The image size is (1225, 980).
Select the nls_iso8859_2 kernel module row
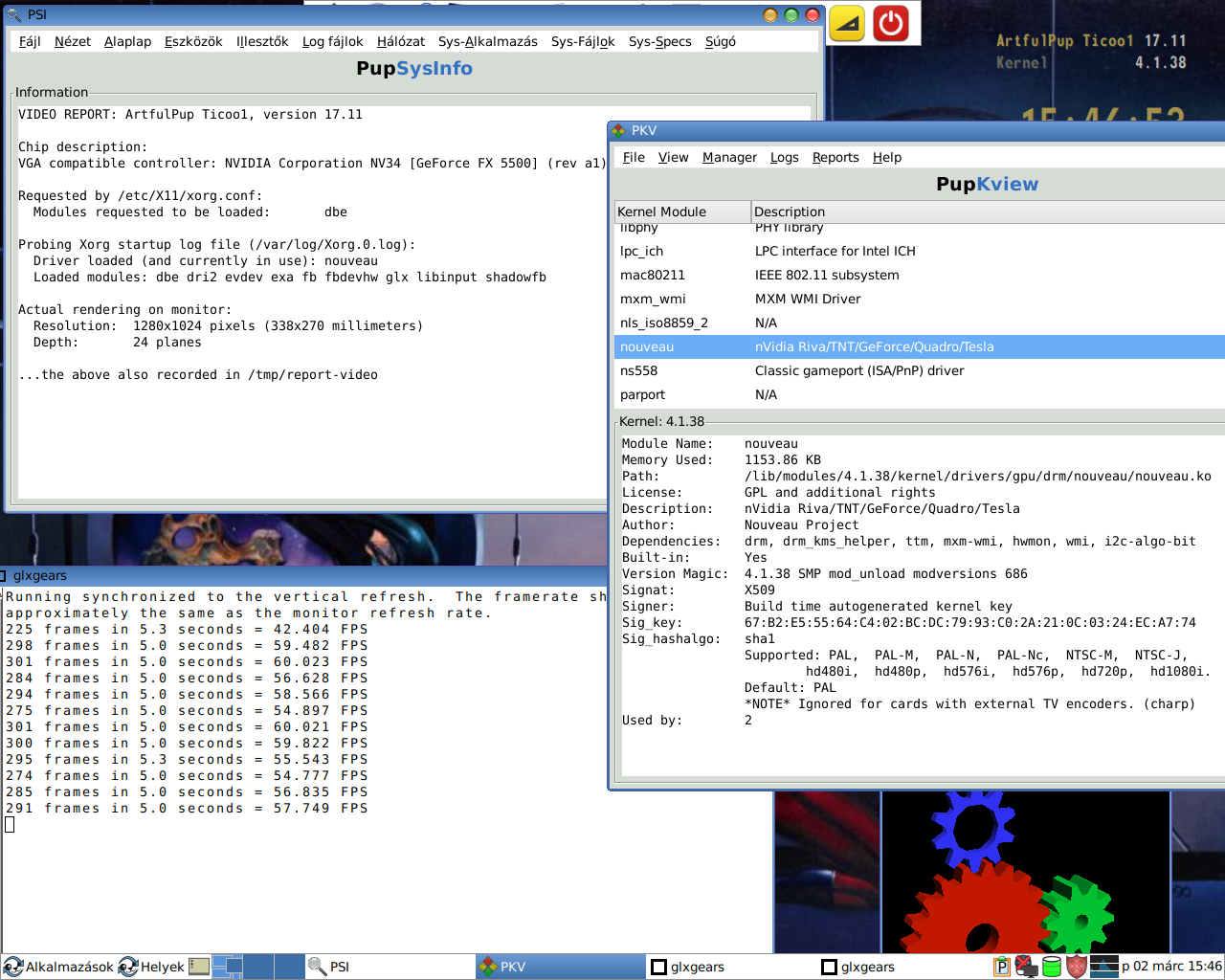[920, 323]
